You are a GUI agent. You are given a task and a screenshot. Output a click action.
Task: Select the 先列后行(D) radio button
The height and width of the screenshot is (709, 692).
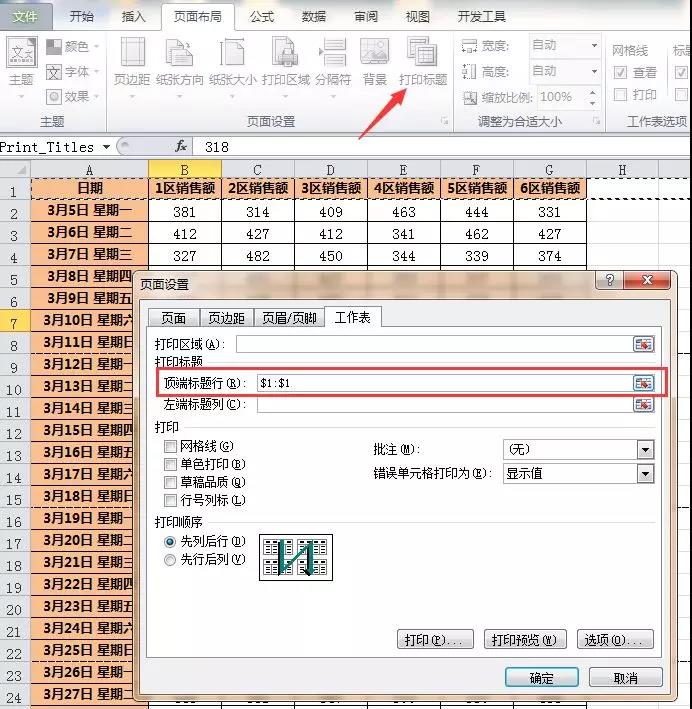pyautogui.click(x=170, y=541)
